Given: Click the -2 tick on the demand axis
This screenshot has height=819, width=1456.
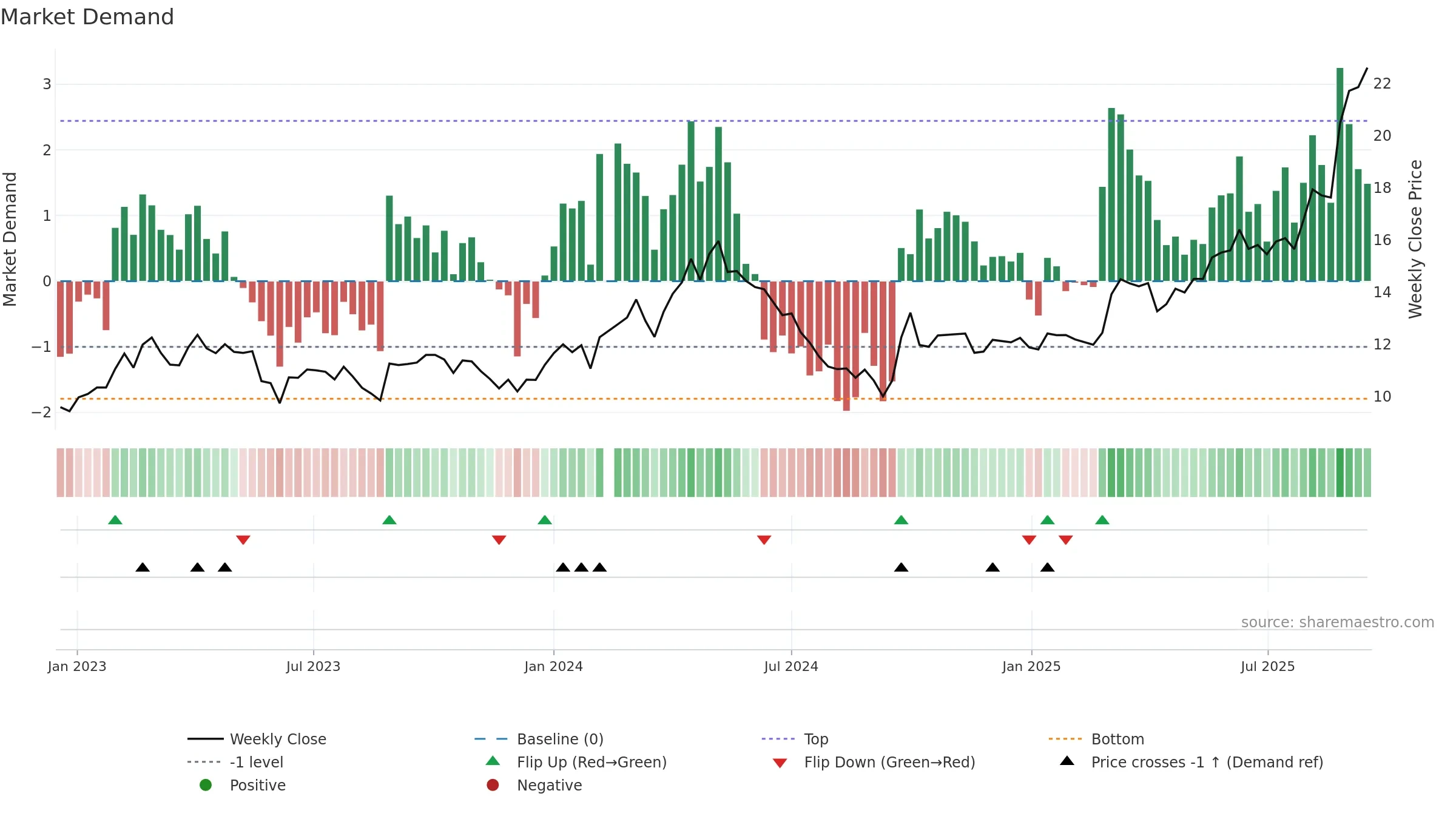Looking at the screenshot, I should 42,413.
